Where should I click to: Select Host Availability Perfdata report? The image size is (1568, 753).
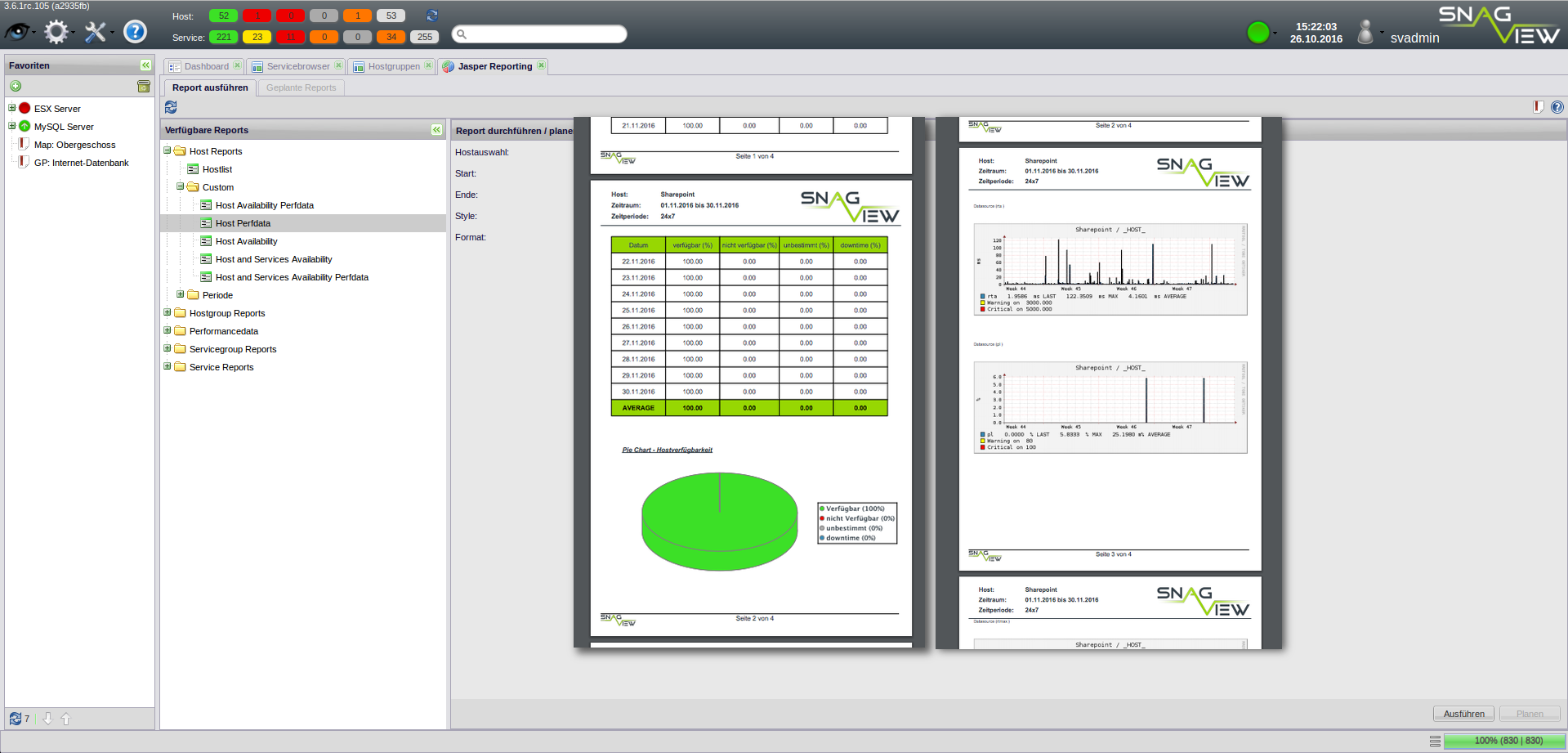(x=265, y=205)
